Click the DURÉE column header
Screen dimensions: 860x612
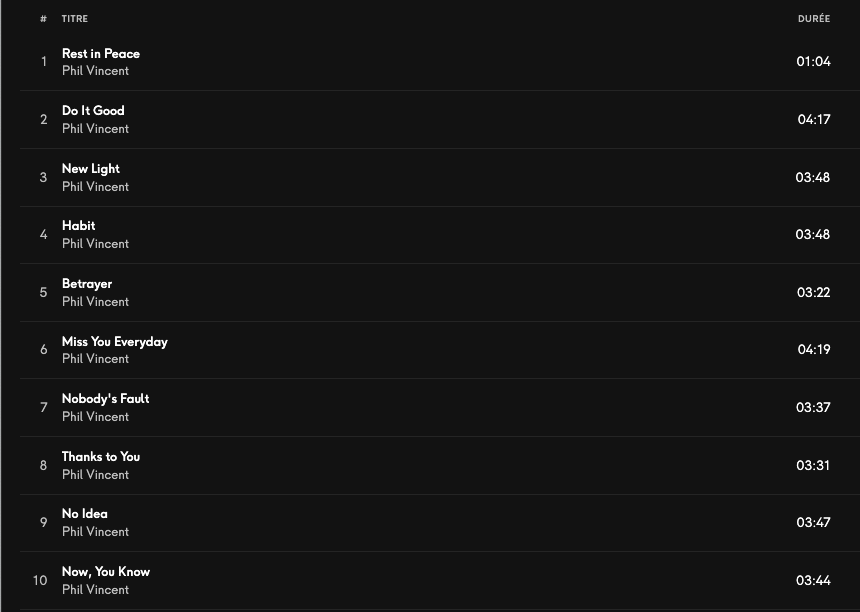click(813, 19)
